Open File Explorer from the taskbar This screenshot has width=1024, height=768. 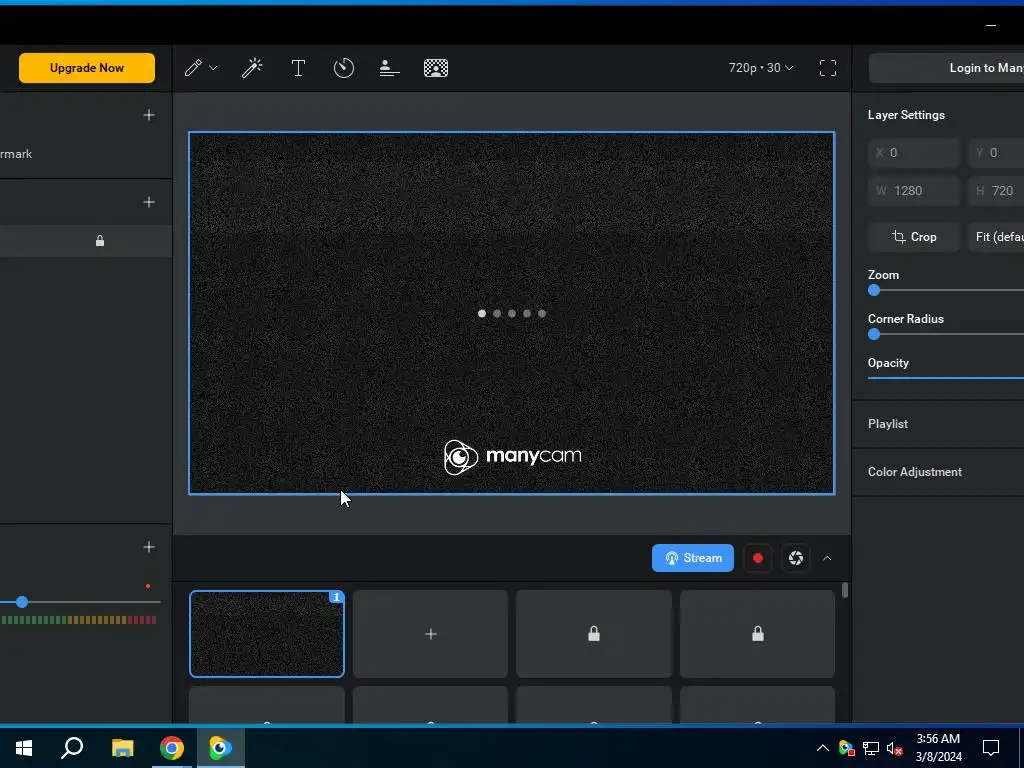(x=122, y=748)
